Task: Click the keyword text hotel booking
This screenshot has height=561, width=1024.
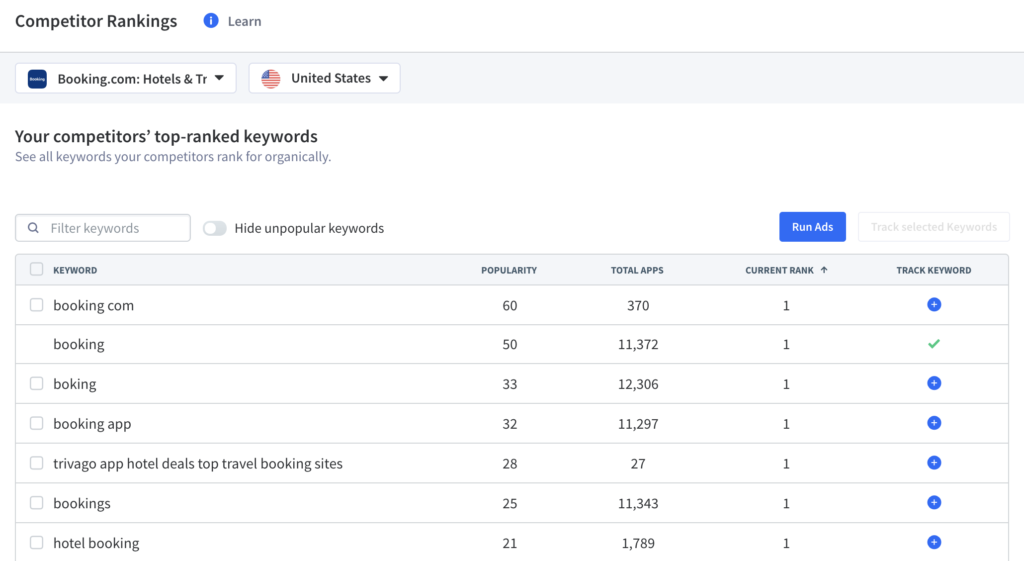Action: coord(96,543)
